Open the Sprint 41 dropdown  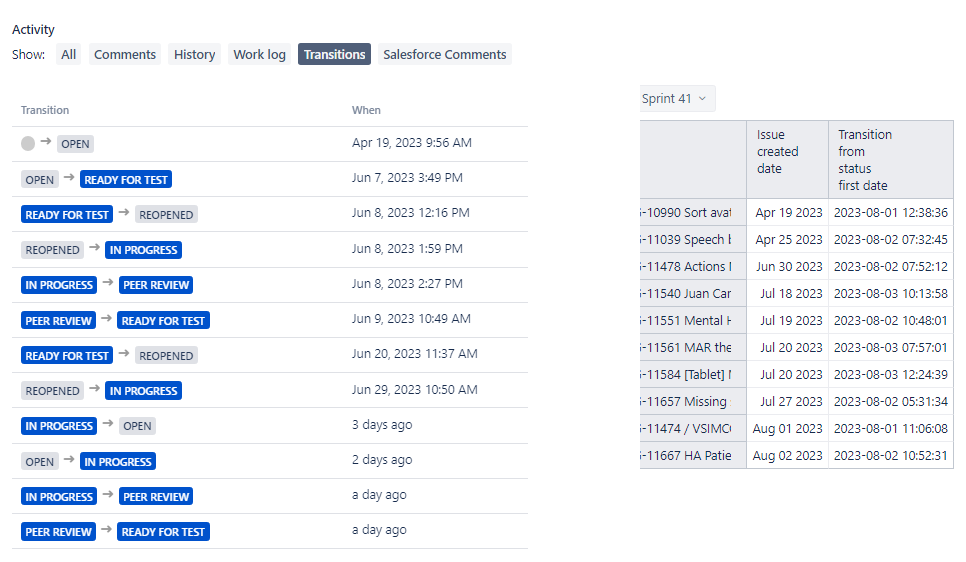coord(675,99)
